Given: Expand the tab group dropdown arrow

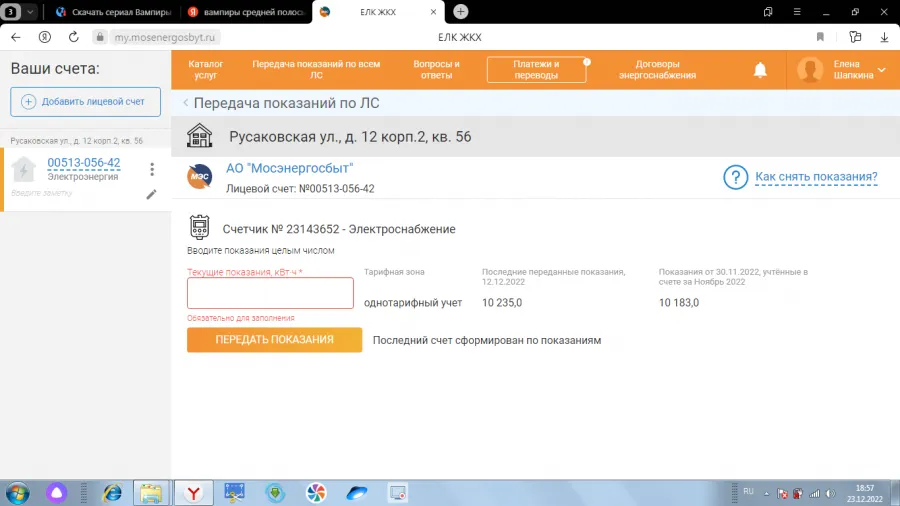Looking at the screenshot, I should (x=30, y=11).
